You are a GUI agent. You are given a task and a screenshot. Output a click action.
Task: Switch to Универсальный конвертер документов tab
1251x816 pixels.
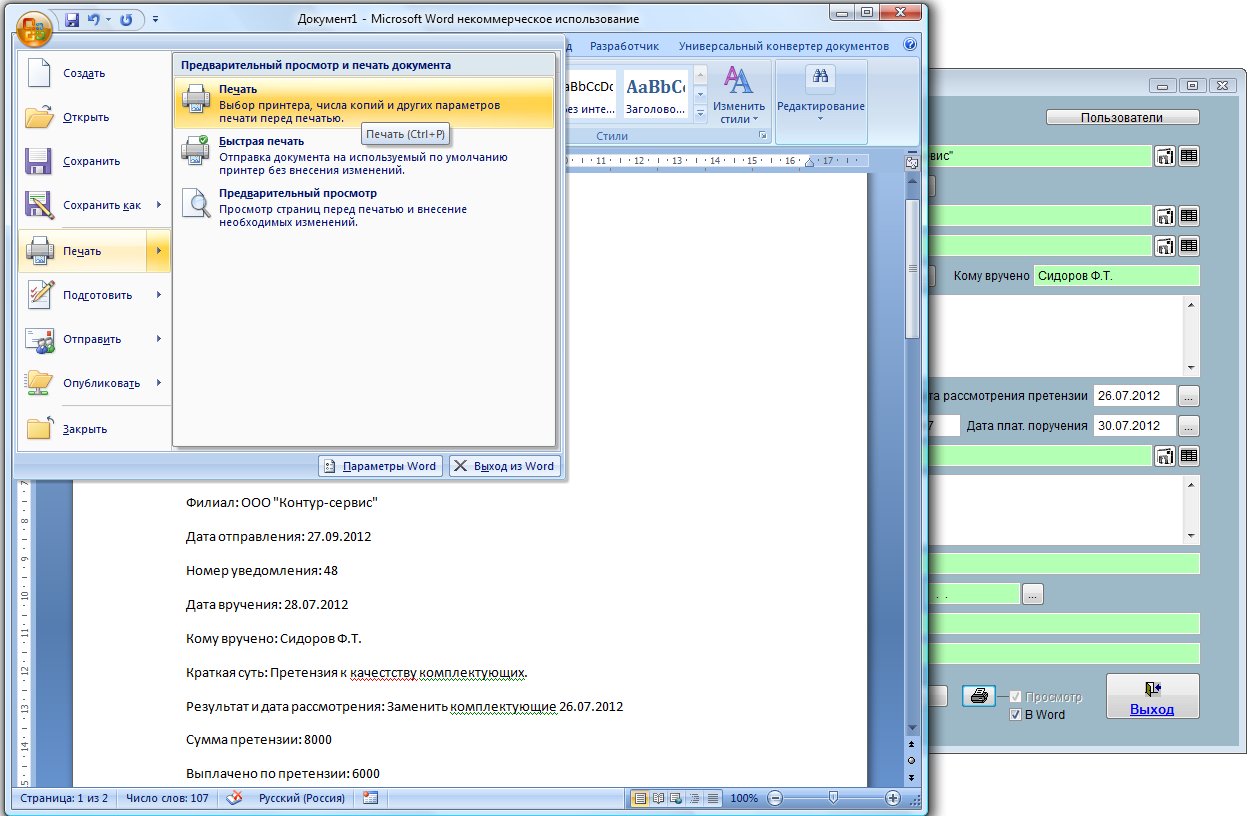[783, 46]
